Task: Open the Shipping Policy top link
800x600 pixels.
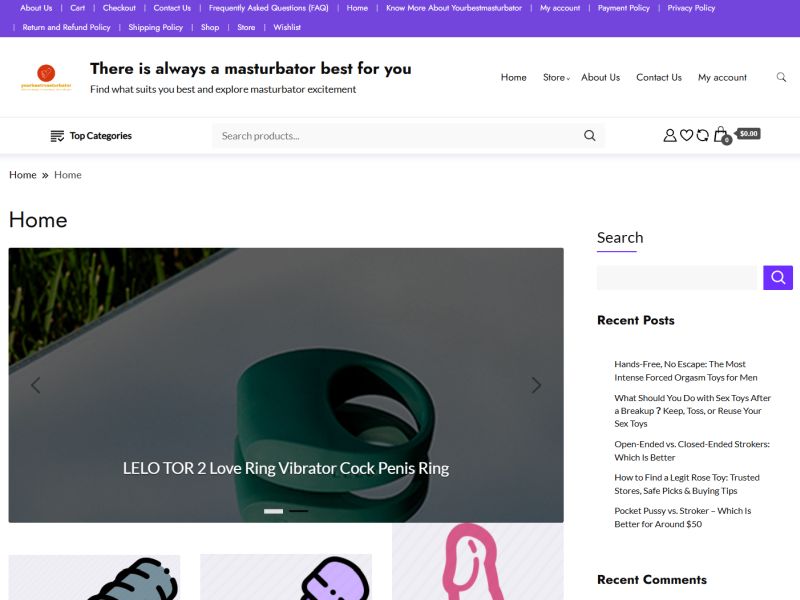Action: [x=156, y=28]
